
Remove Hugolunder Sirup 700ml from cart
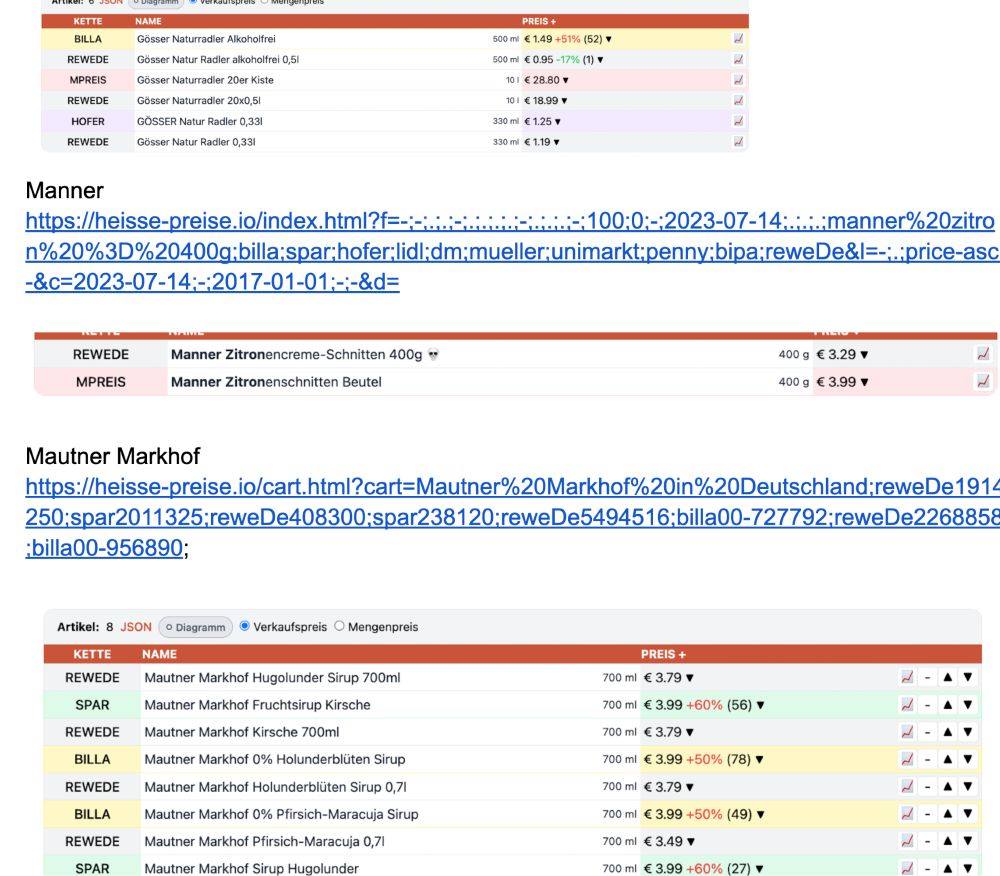[x=927, y=677]
